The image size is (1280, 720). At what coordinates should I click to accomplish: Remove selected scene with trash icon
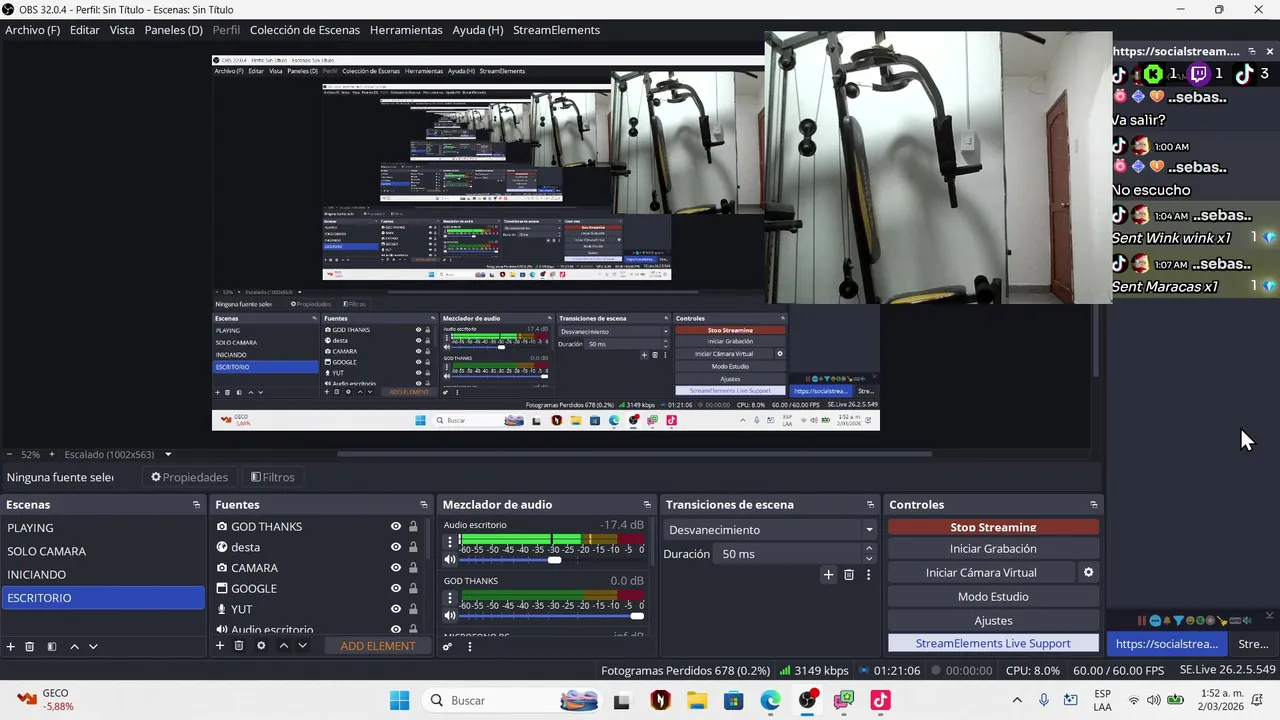coord(30,647)
